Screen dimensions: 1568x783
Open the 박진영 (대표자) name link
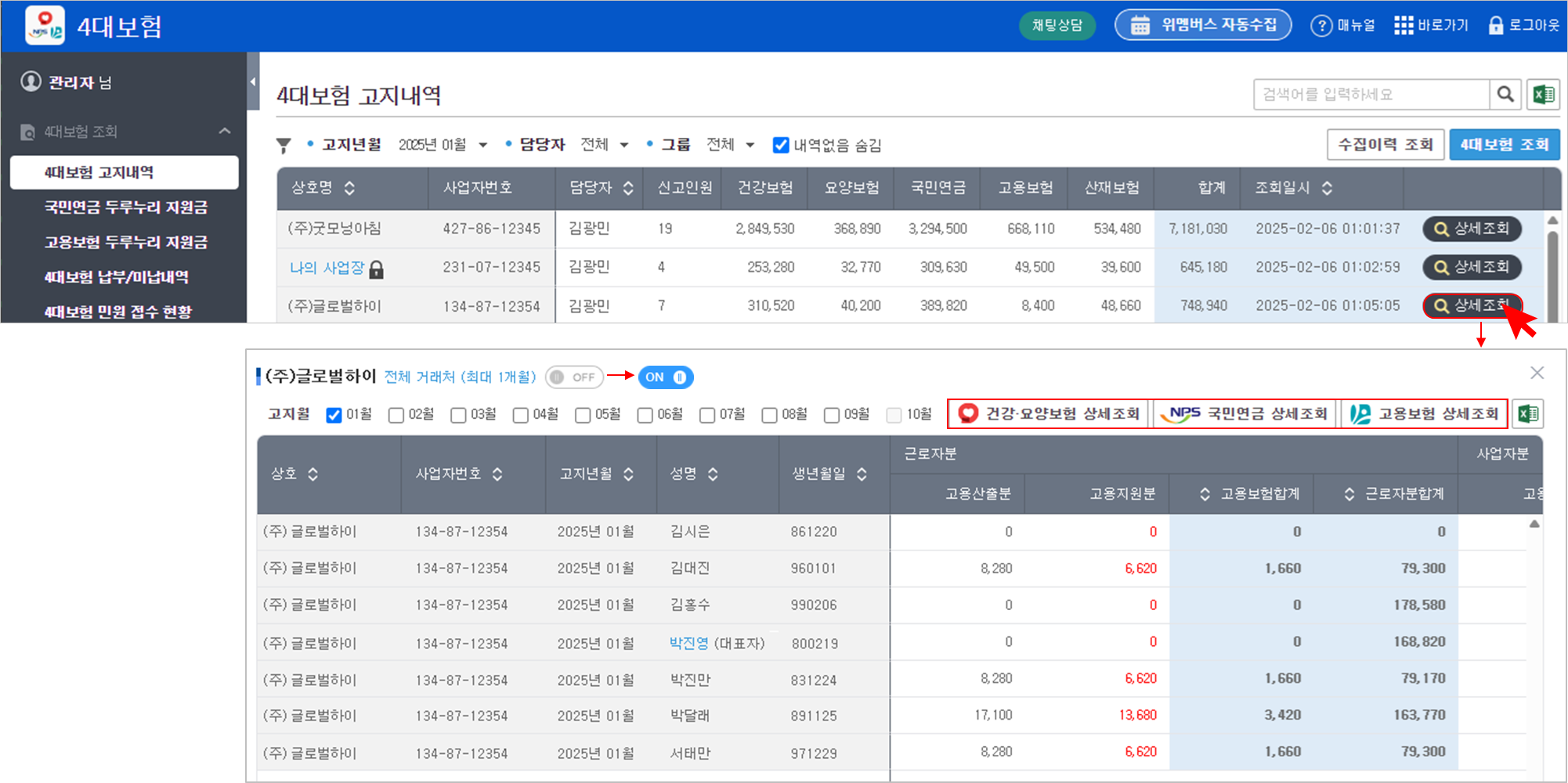tap(688, 643)
